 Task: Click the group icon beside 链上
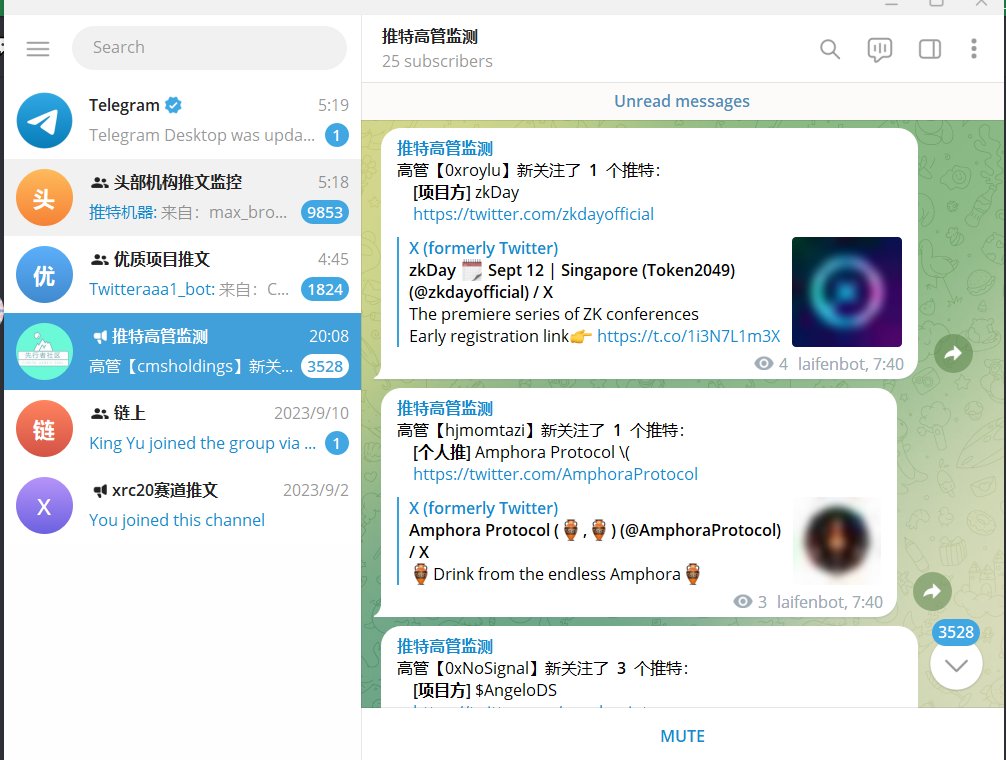99,414
